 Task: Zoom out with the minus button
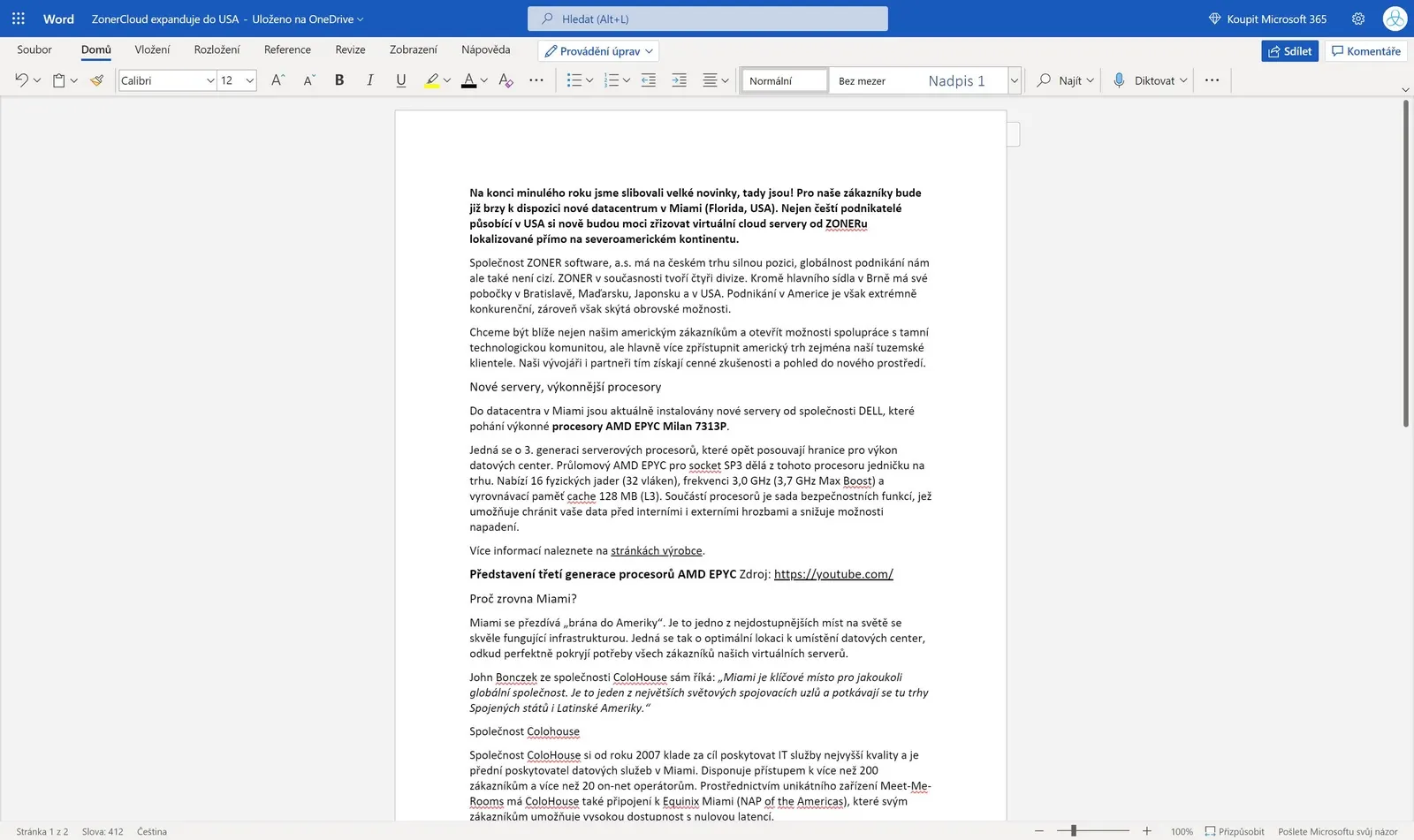pyautogui.click(x=1039, y=831)
